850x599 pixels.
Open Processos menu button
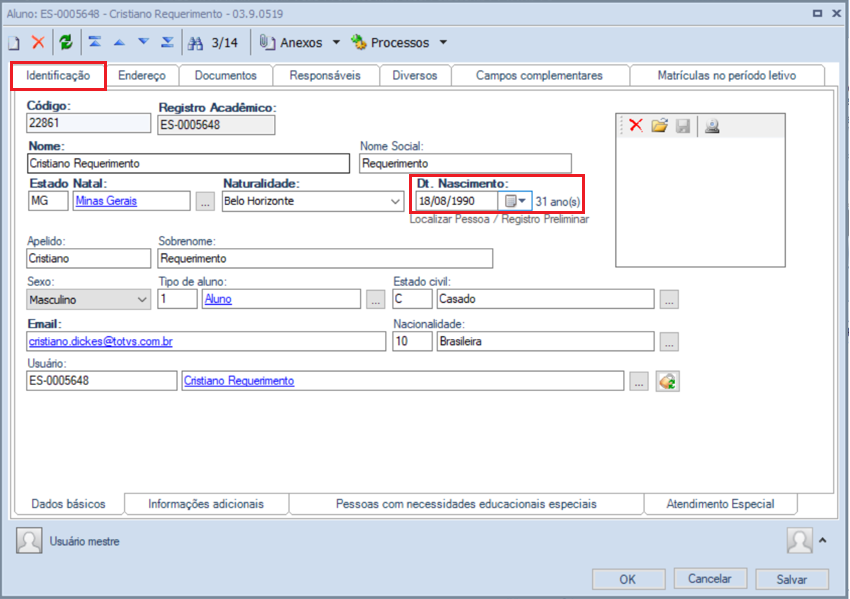click(390, 42)
